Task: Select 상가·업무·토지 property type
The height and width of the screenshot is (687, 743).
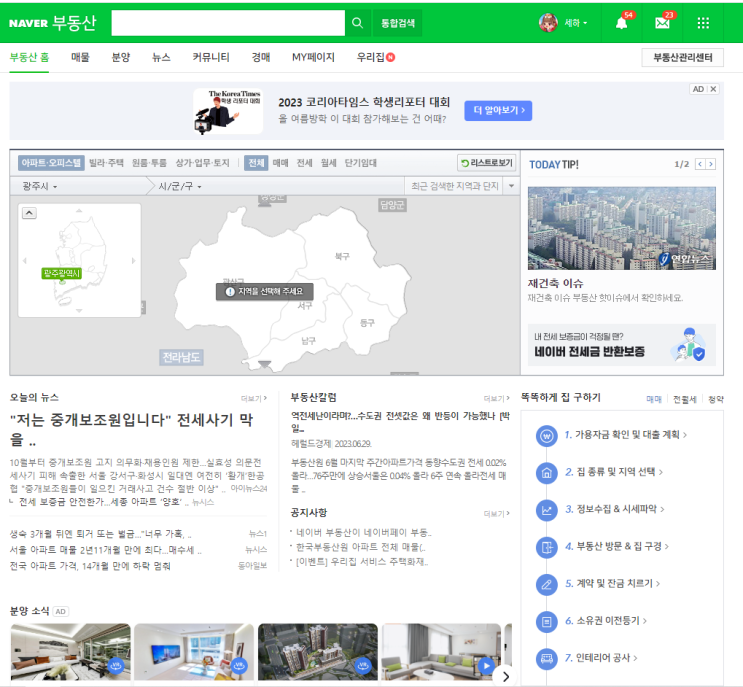Action: click(x=202, y=163)
